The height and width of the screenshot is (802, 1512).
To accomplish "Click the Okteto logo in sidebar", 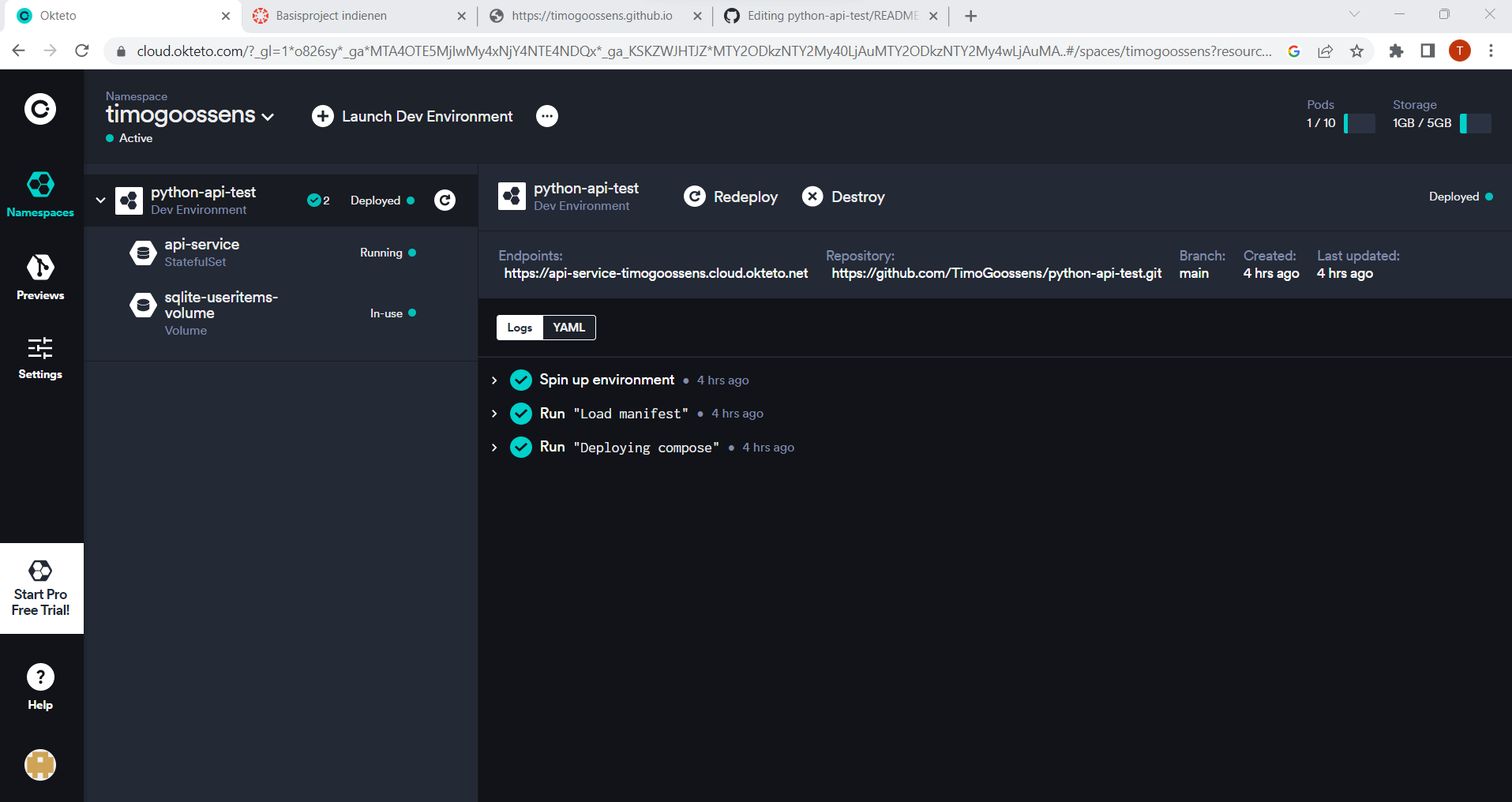I will (40, 109).
